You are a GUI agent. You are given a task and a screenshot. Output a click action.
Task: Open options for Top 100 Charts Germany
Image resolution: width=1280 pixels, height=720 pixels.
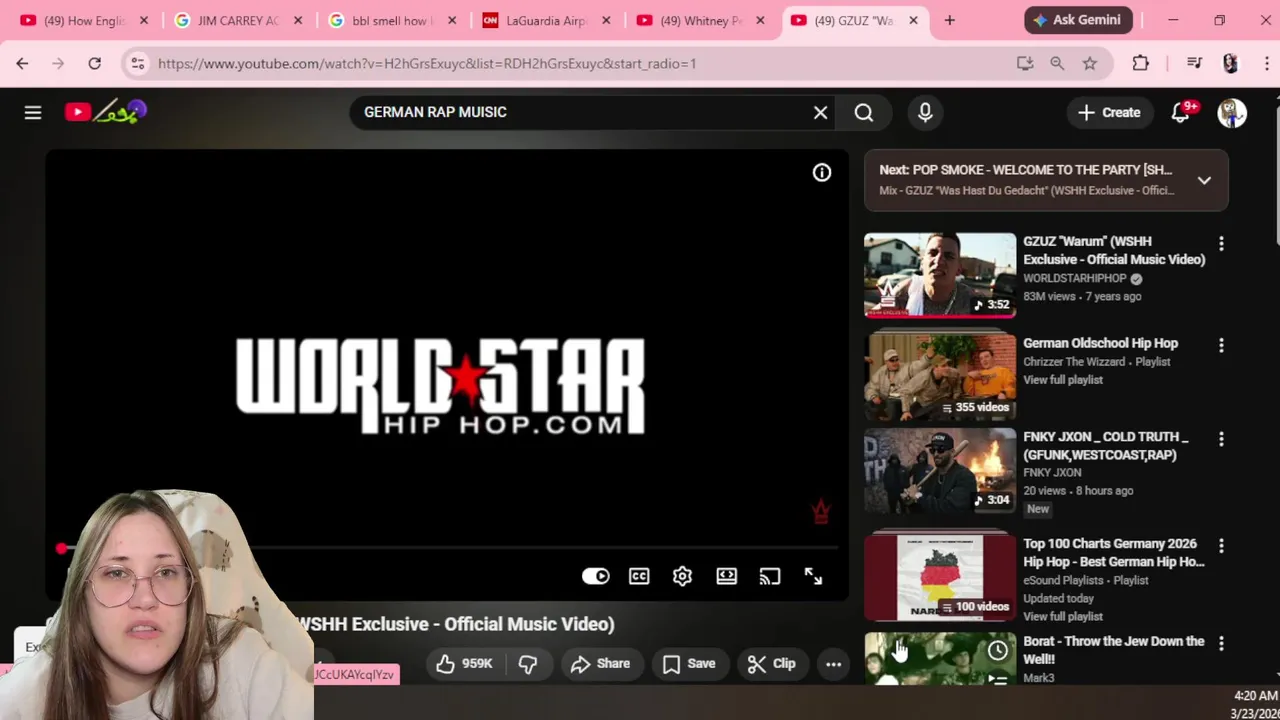(1221, 546)
